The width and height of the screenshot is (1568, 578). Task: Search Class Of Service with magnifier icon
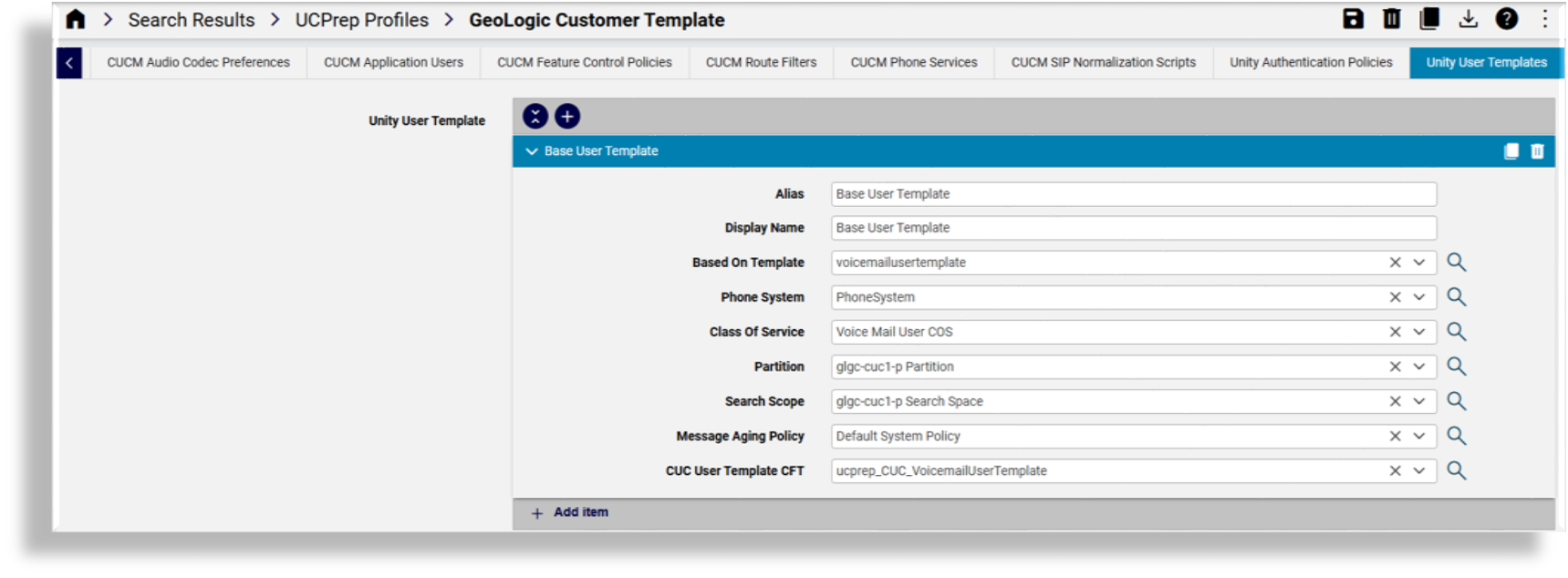[1457, 332]
